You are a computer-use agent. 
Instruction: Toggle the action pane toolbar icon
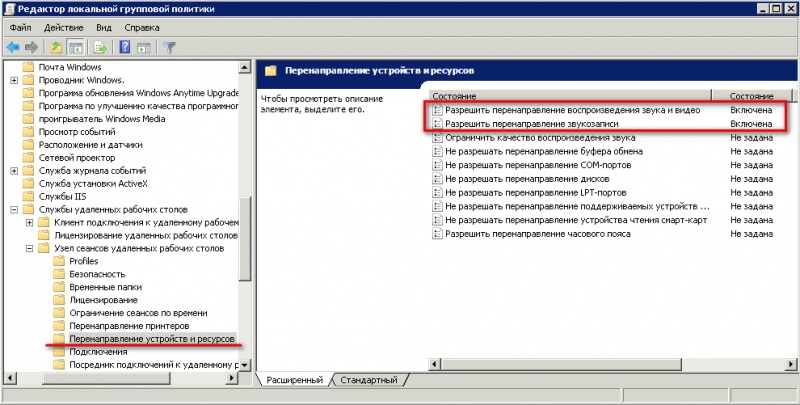(x=143, y=47)
